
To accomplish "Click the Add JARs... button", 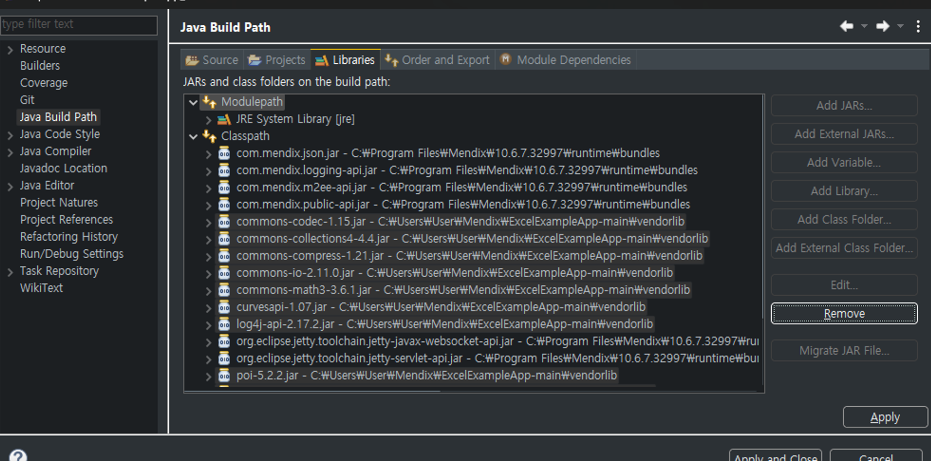I will (x=844, y=106).
